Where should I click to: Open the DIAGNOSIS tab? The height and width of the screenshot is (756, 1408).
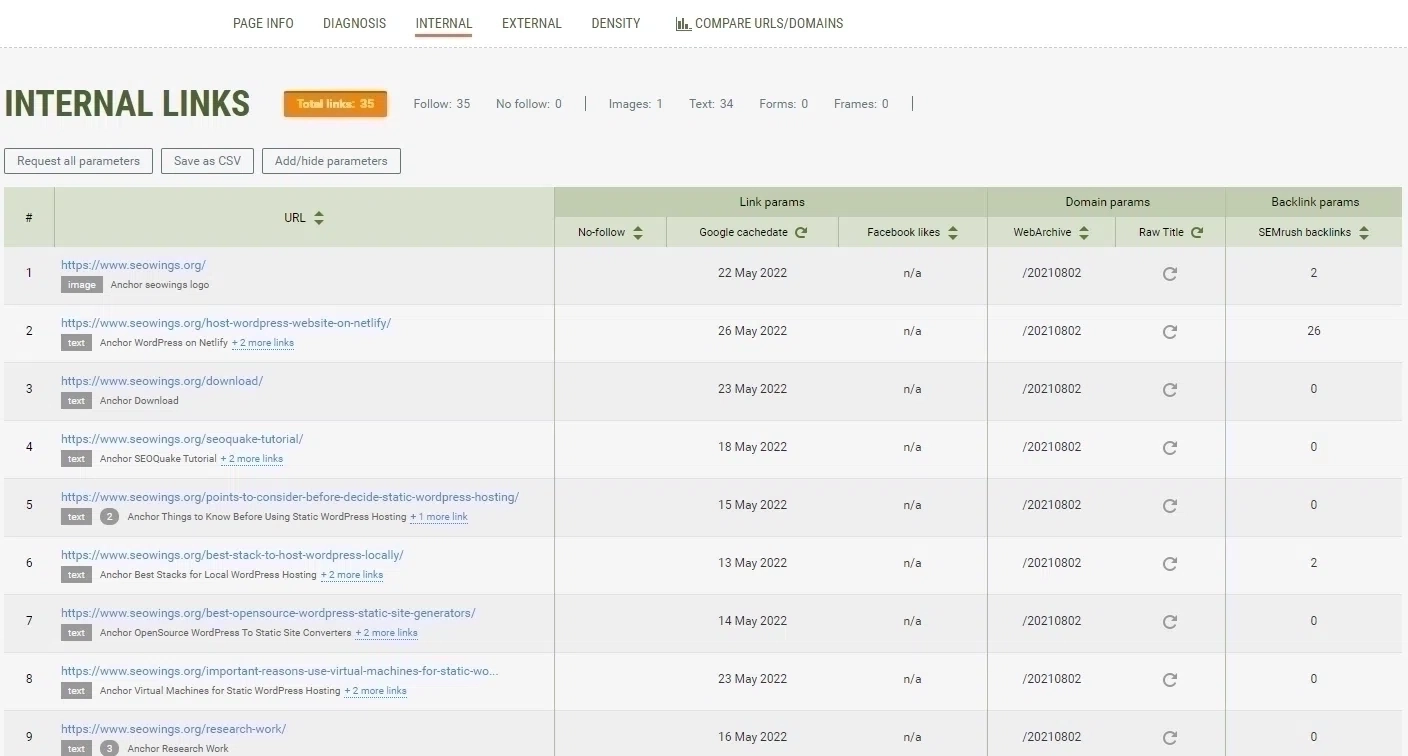click(354, 23)
